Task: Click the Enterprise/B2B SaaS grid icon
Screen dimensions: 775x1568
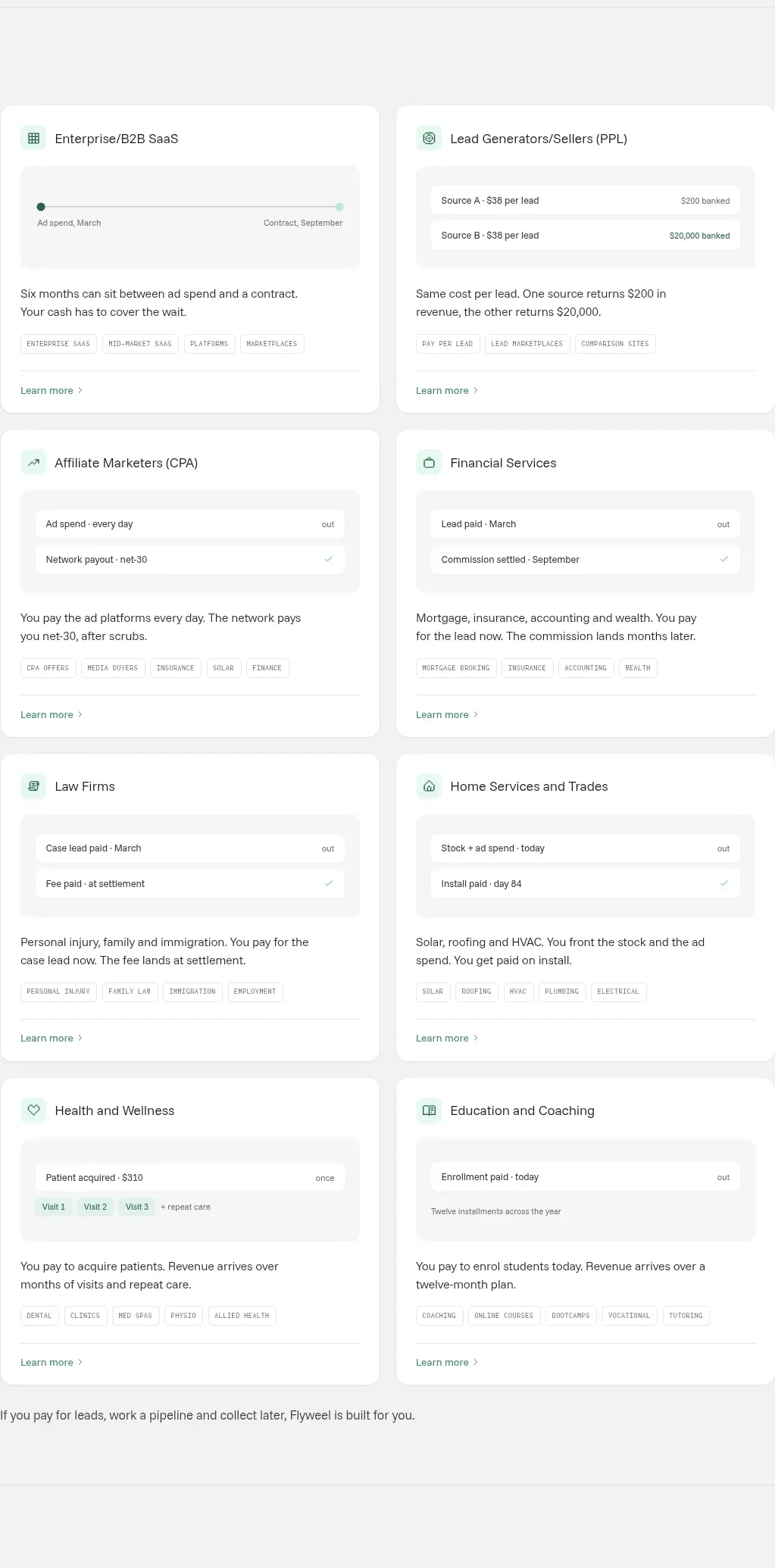Action: (x=33, y=139)
